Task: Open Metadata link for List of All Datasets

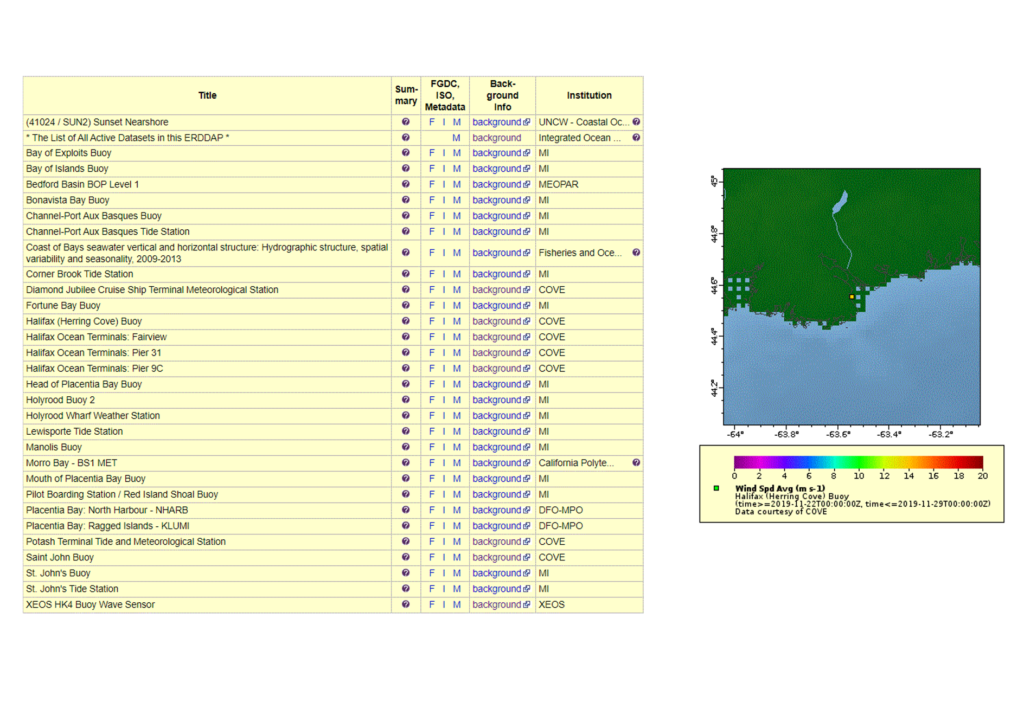Action: coord(456,138)
